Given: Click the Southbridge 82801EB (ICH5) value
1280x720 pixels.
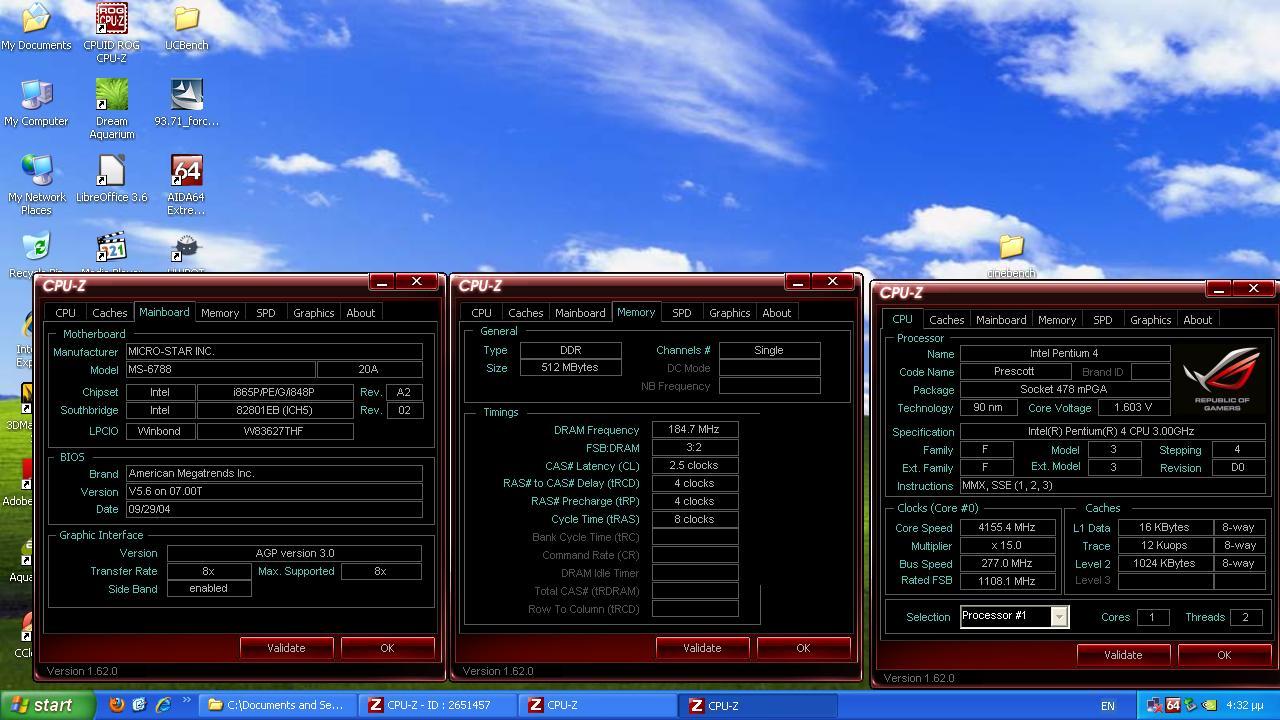Looking at the screenshot, I should click(x=275, y=410).
